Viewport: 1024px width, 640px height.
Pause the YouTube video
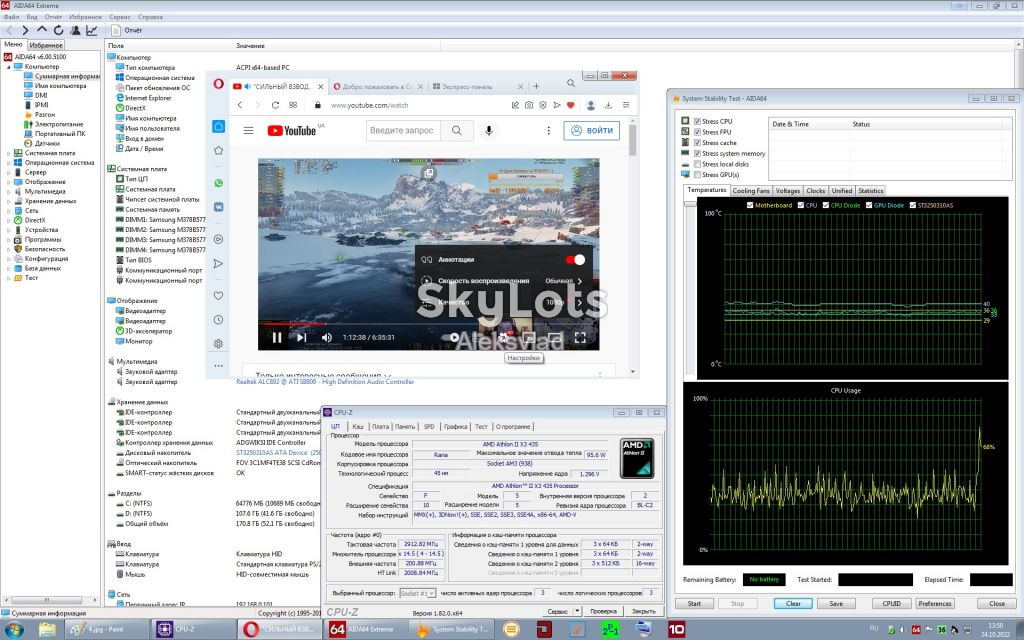coord(276,338)
